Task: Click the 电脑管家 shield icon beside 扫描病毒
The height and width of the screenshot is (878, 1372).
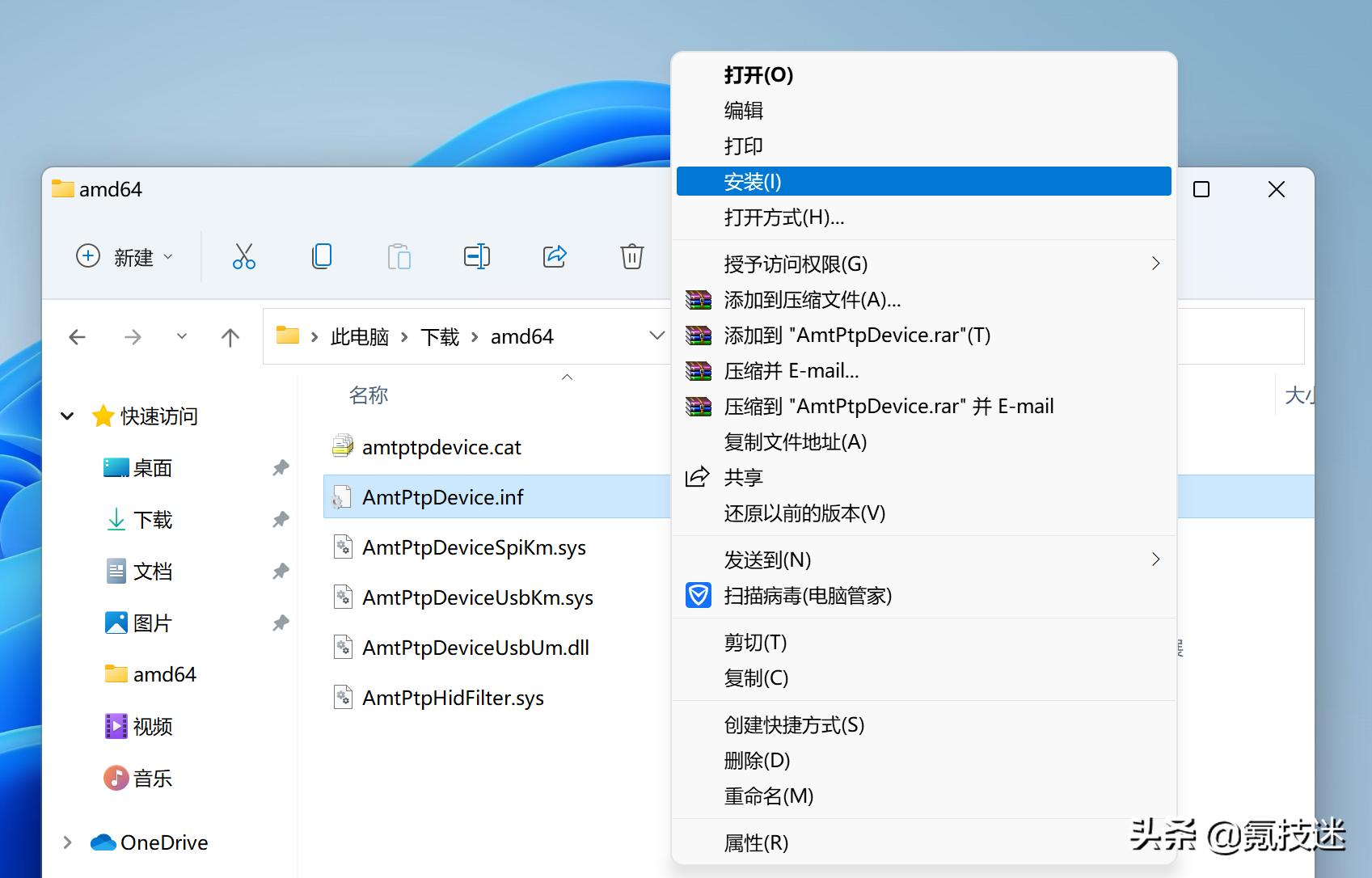Action: (x=698, y=596)
